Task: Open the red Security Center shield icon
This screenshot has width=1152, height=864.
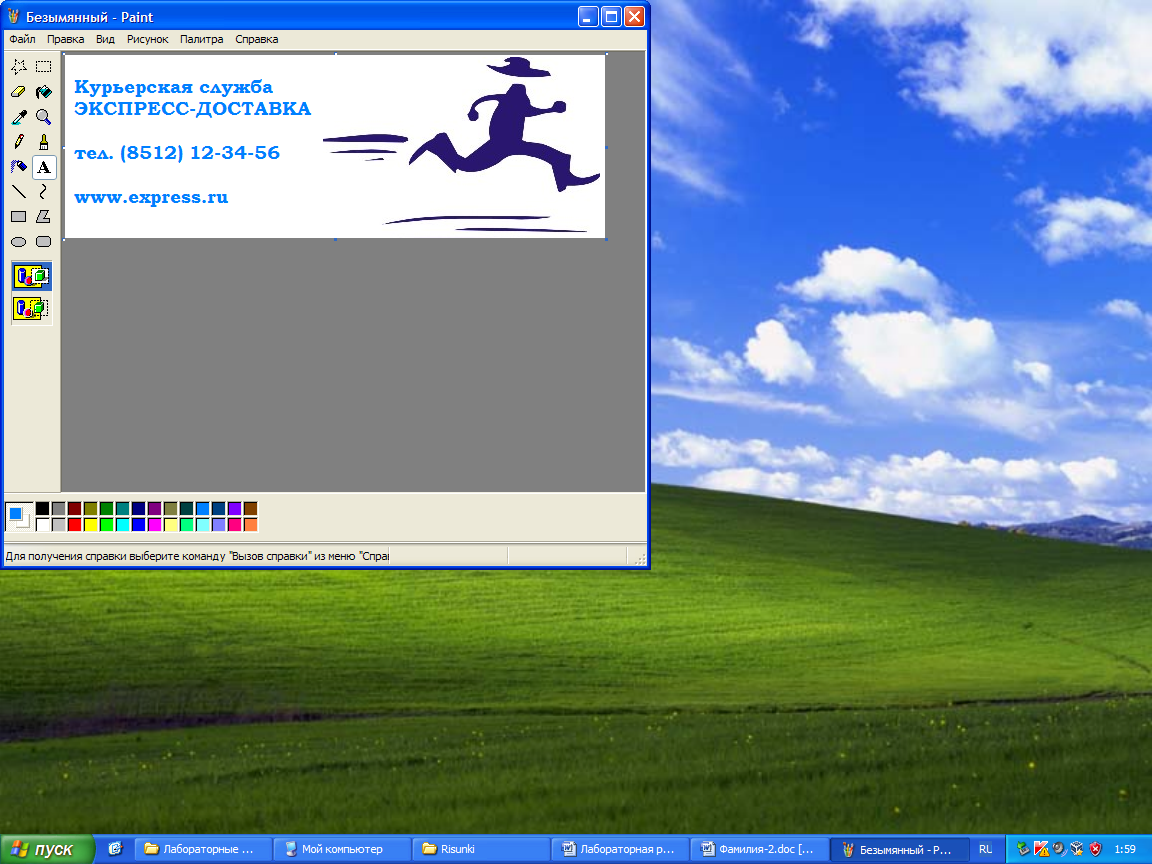Action: pyautogui.click(x=1095, y=849)
